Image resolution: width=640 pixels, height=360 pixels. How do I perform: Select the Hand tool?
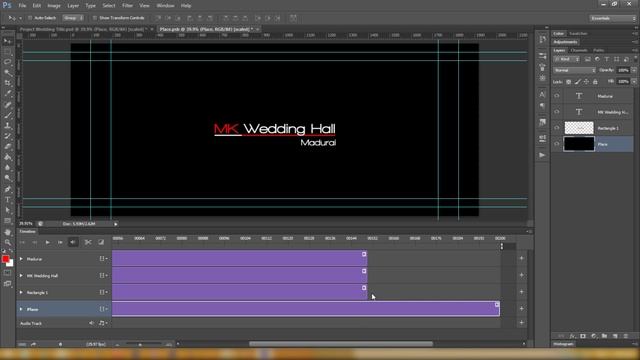pyautogui.click(x=7, y=232)
